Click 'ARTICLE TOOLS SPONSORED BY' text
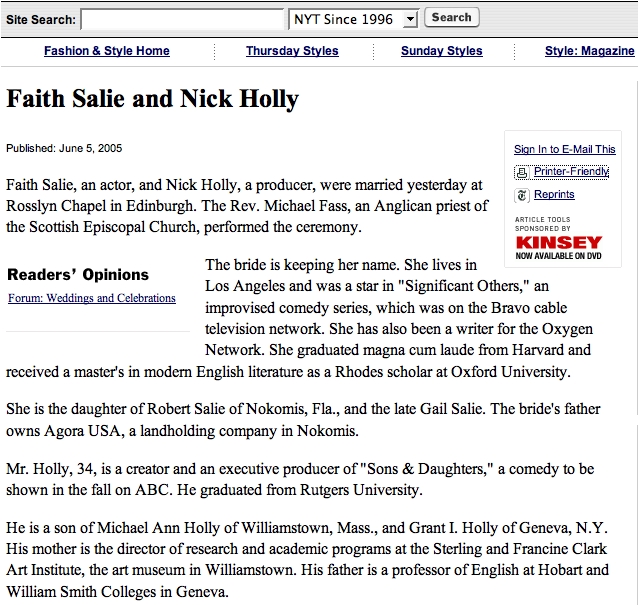Viewport: 638px width, 605px height. coord(543,224)
